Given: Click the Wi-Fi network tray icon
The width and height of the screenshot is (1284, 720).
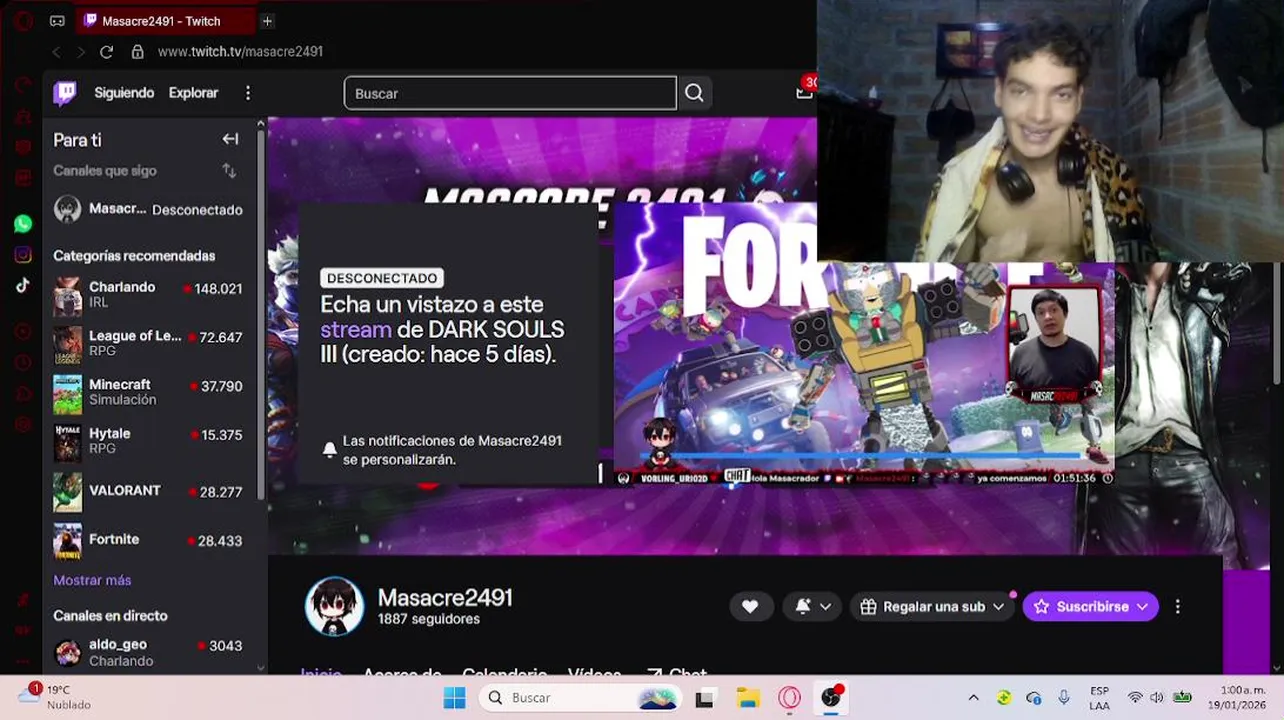Looking at the screenshot, I should [1135, 698].
